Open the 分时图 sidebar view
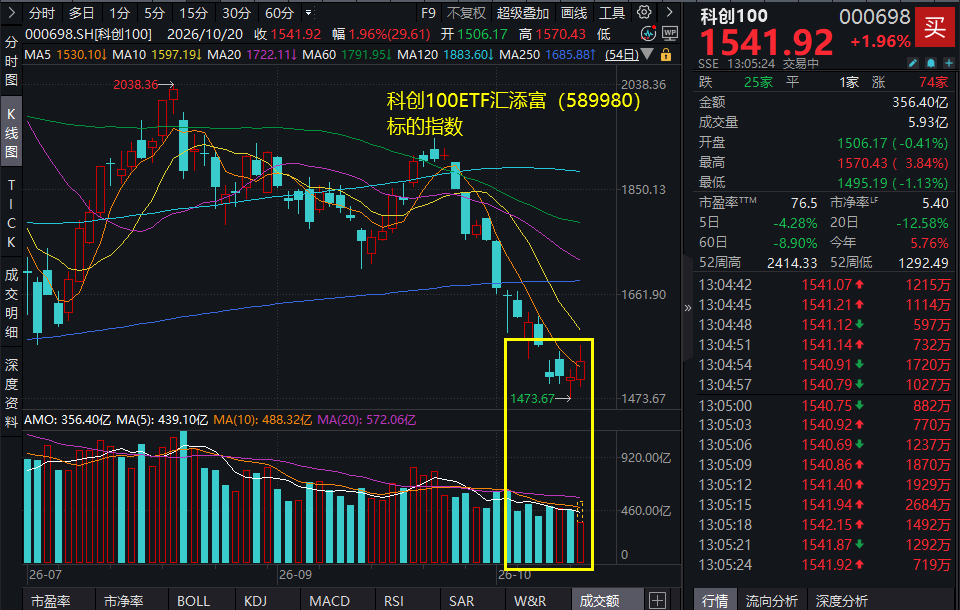Screen dimensions: 960x610 click(11, 61)
